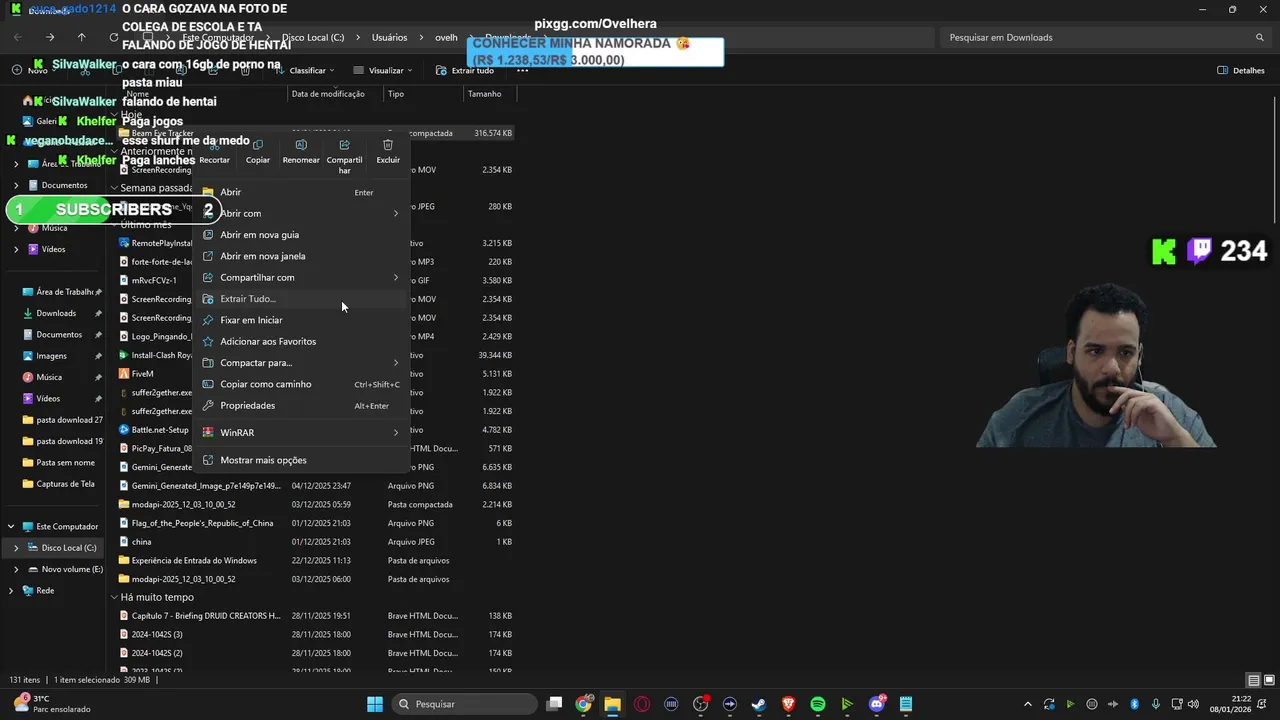The width and height of the screenshot is (1280, 720).
Task: Expand the Compartilhar com submenu
Action: (396, 277)
